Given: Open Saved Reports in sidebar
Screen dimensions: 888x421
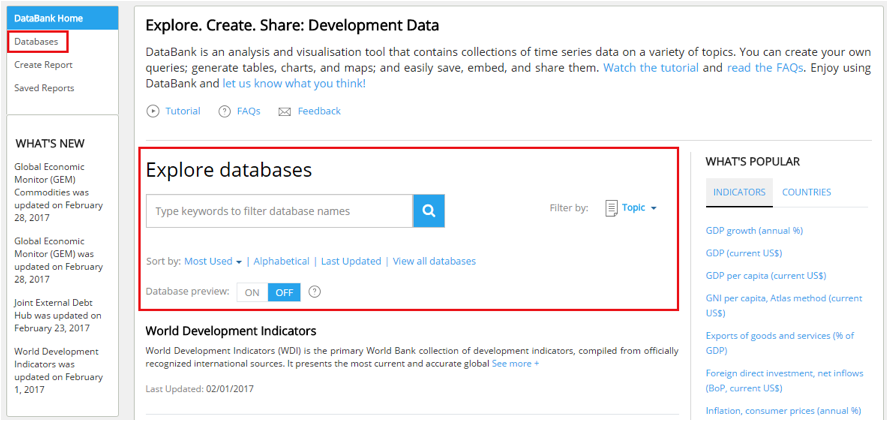Looking at the screenshot, I should (44, 88).
